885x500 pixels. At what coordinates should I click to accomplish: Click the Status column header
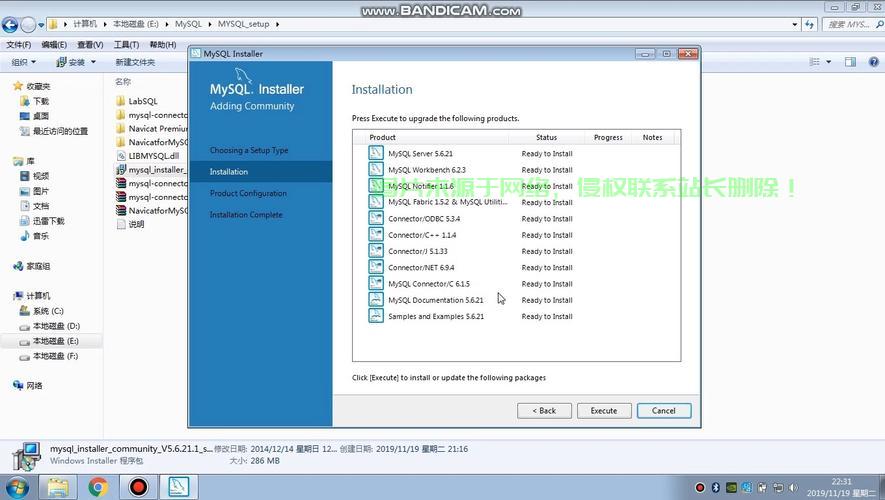546,137
